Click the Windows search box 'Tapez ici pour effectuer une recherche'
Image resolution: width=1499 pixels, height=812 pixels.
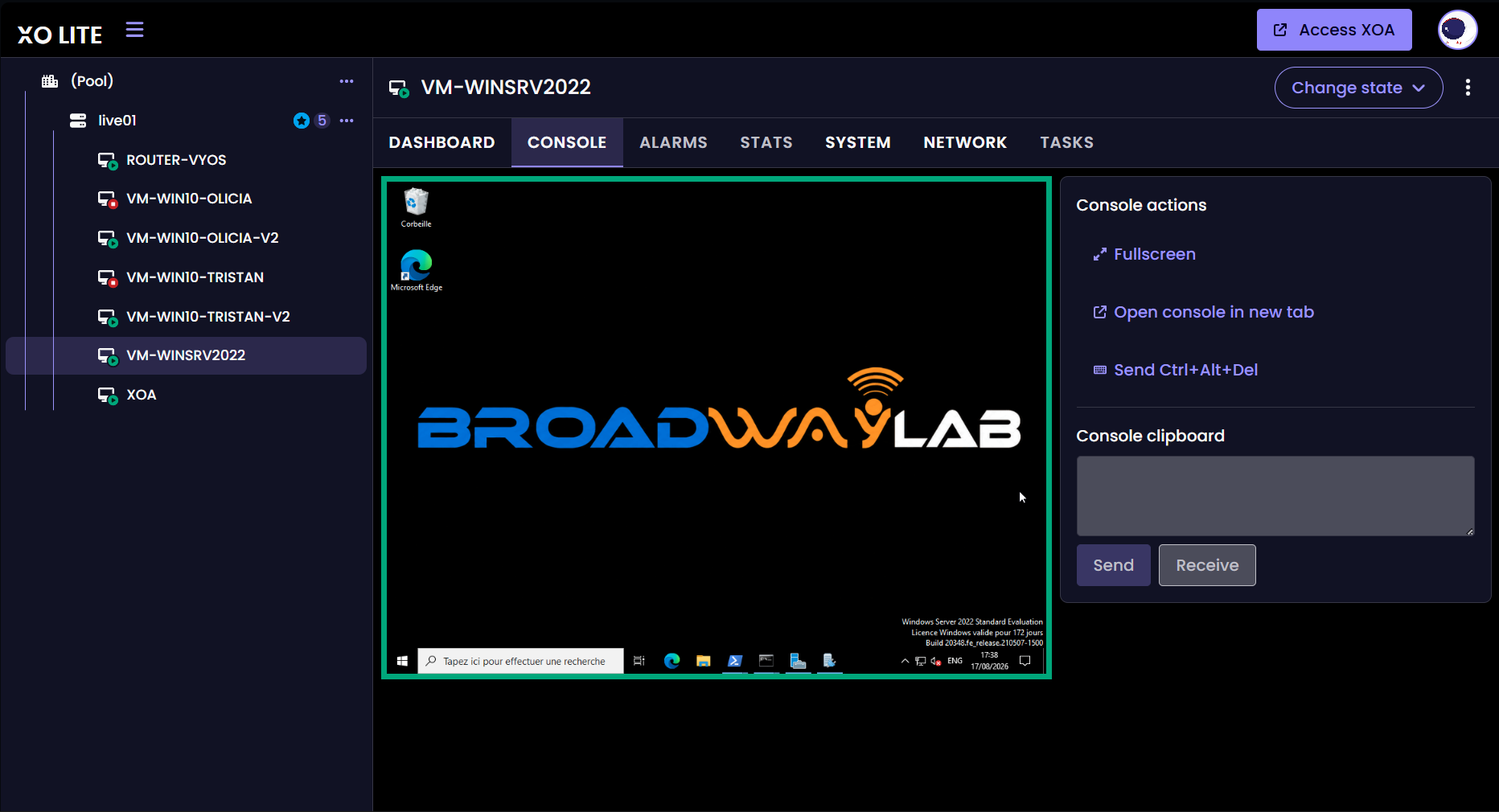tap(521, 661)
